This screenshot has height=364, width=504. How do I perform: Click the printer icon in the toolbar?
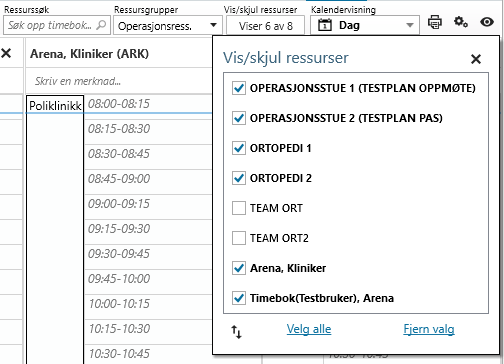tap(435, 22)
